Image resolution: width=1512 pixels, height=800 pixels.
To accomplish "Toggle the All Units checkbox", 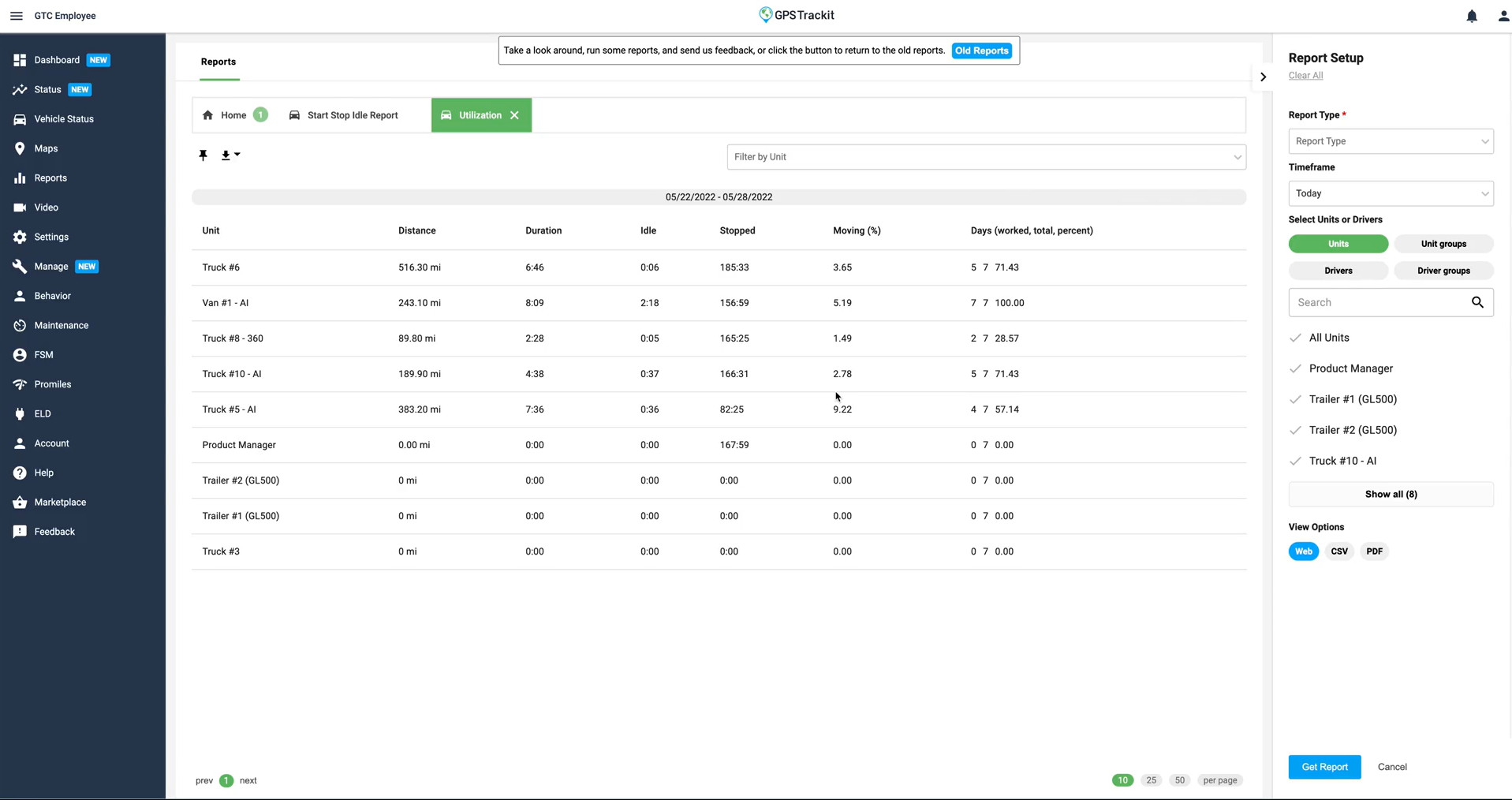I will pos(1295,338).
